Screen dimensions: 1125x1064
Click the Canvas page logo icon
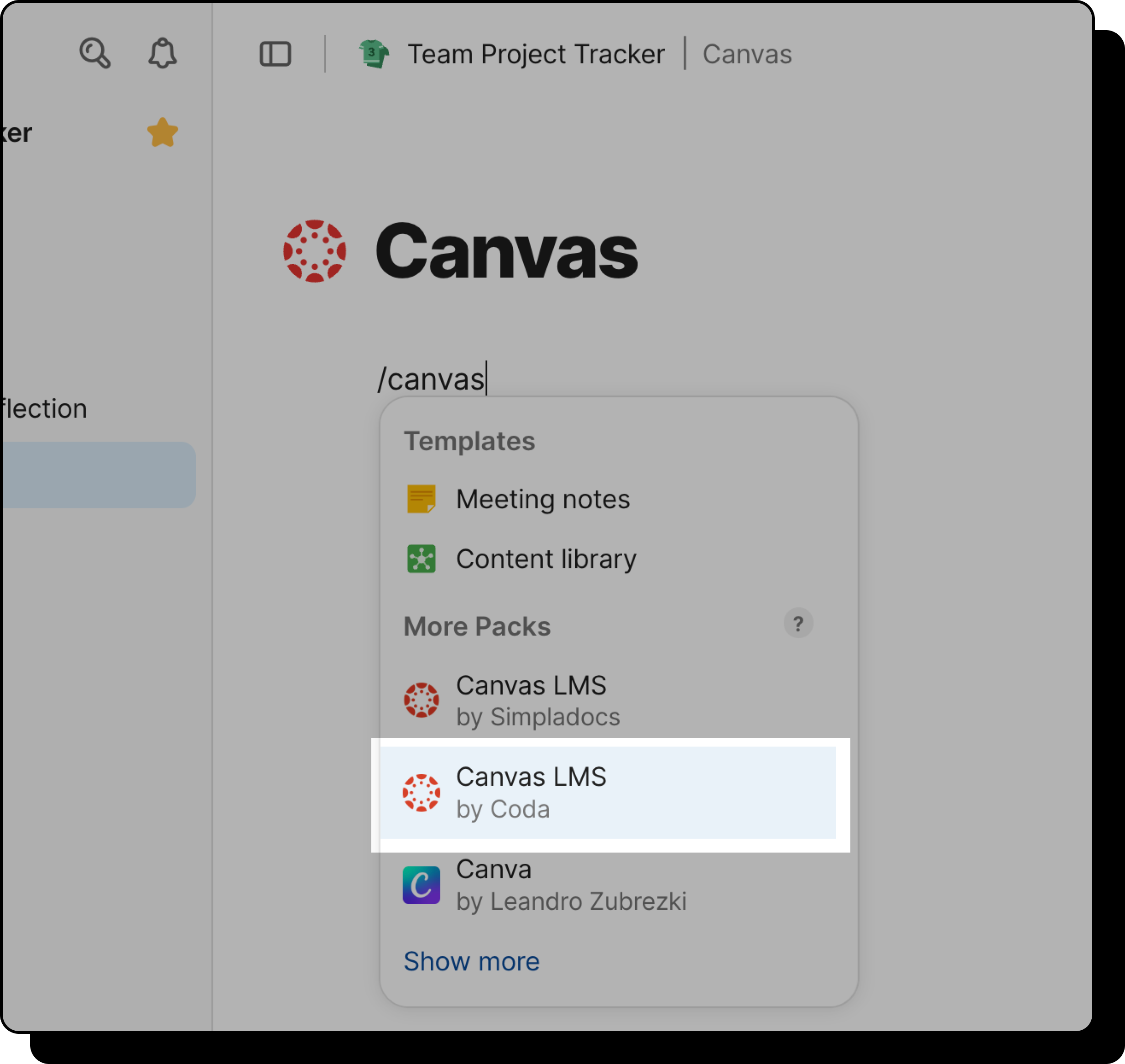pos(315,251)
